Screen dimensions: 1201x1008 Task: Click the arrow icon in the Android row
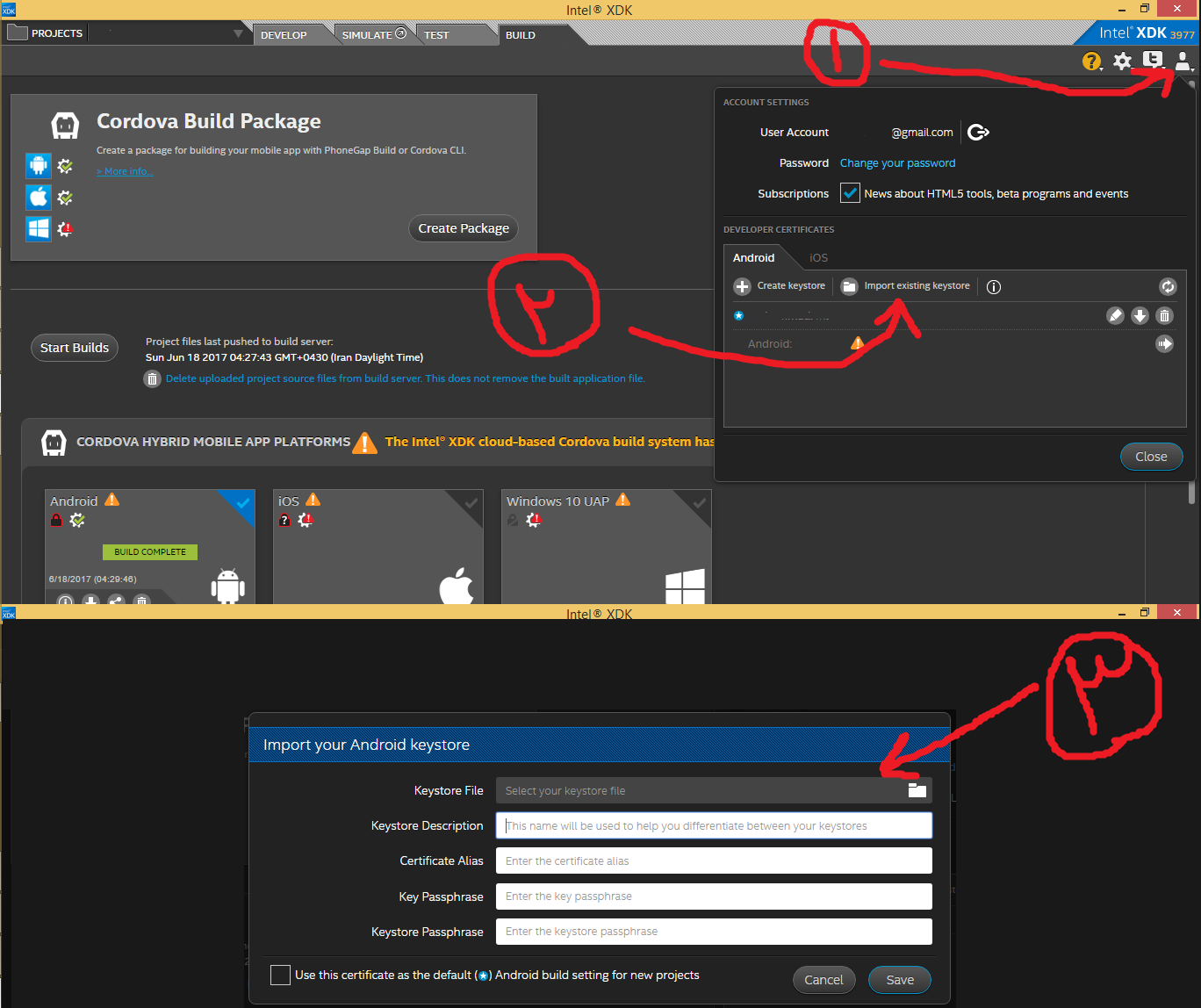(x=1164, y=343)
